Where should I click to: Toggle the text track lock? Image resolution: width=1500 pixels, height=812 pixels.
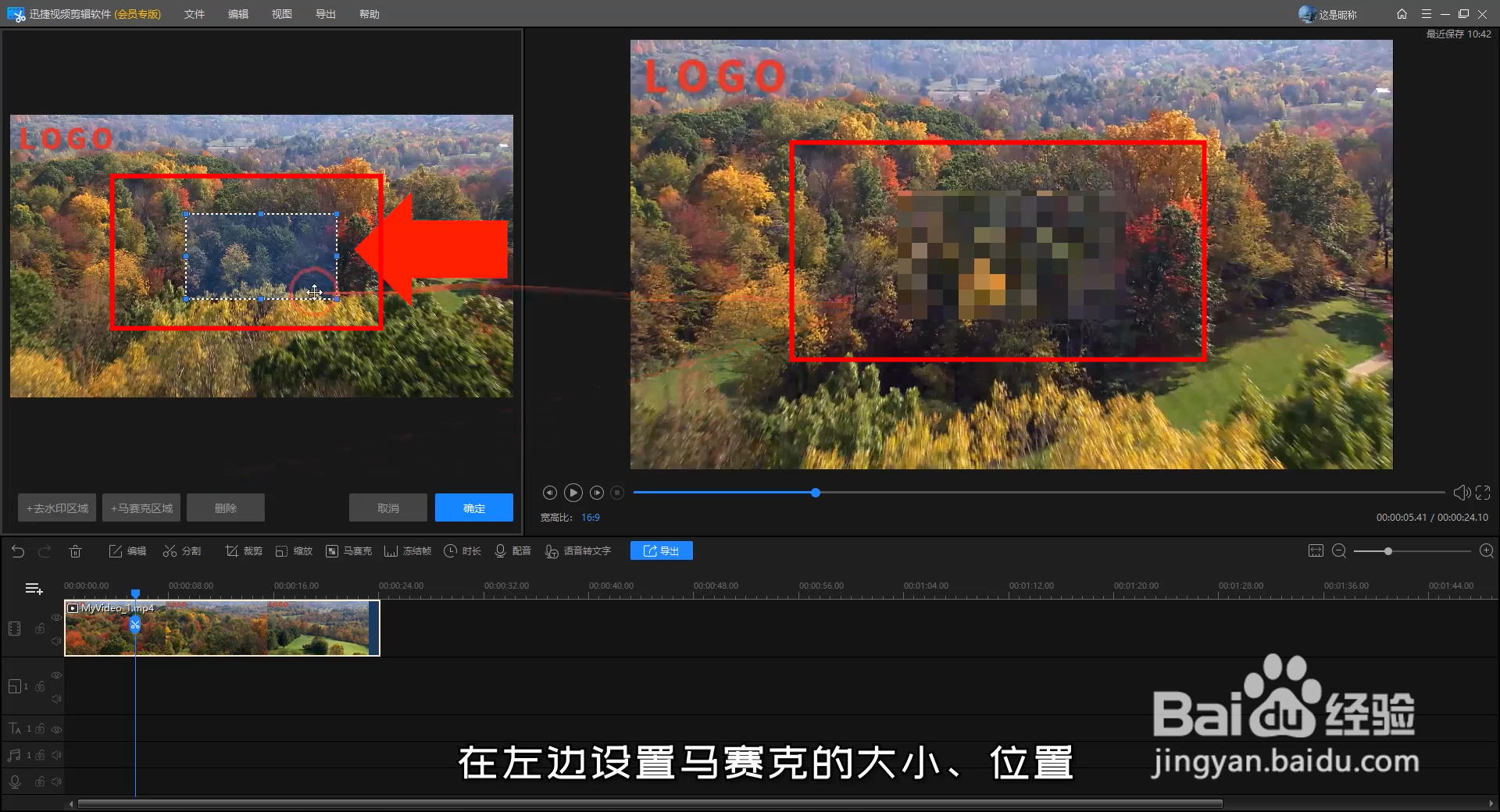[x=40, y=728]
